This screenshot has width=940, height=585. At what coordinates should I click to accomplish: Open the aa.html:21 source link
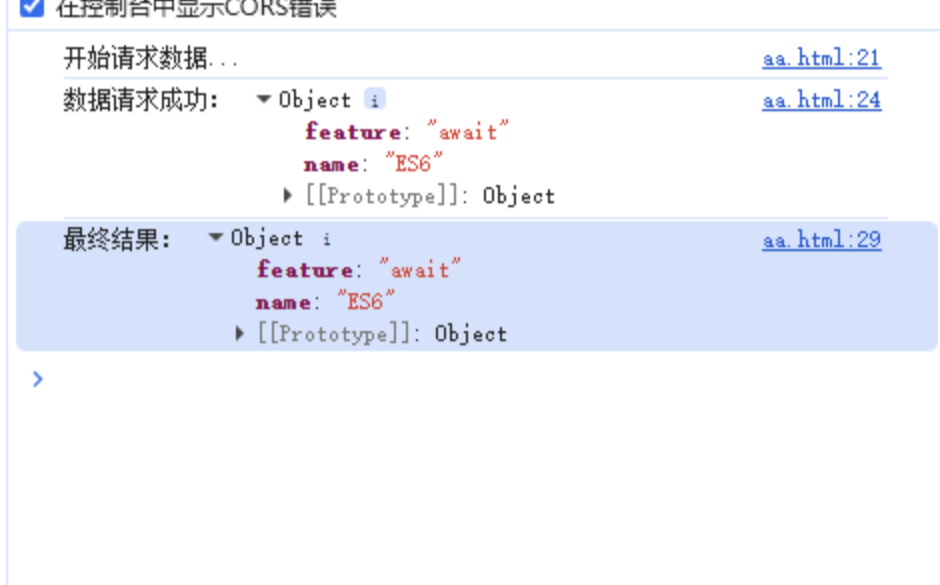(x=821, y=58)
